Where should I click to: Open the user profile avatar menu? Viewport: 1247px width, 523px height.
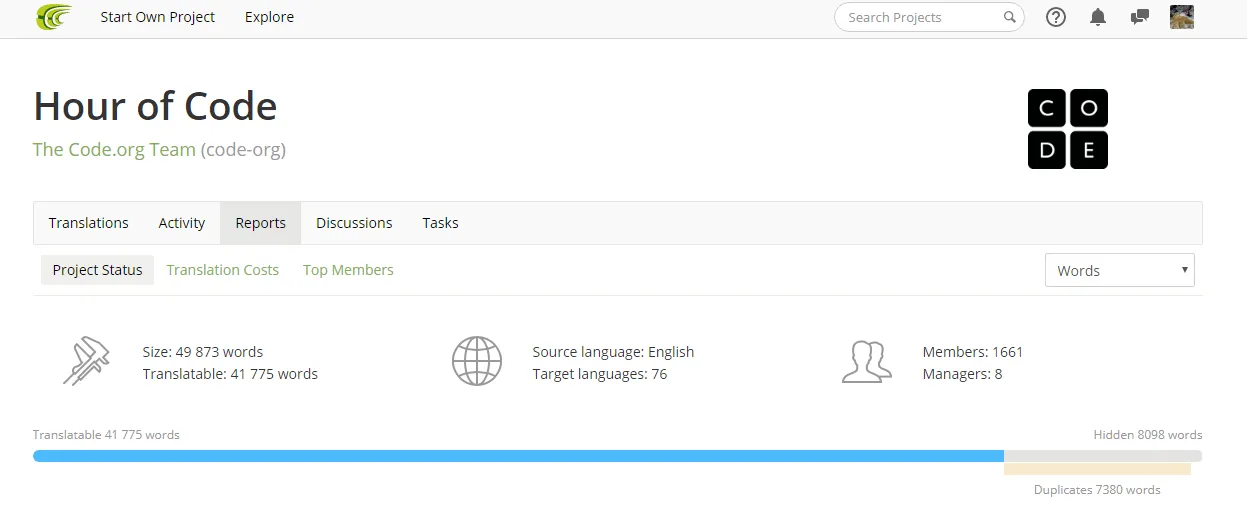click(x=1182, y=17)
